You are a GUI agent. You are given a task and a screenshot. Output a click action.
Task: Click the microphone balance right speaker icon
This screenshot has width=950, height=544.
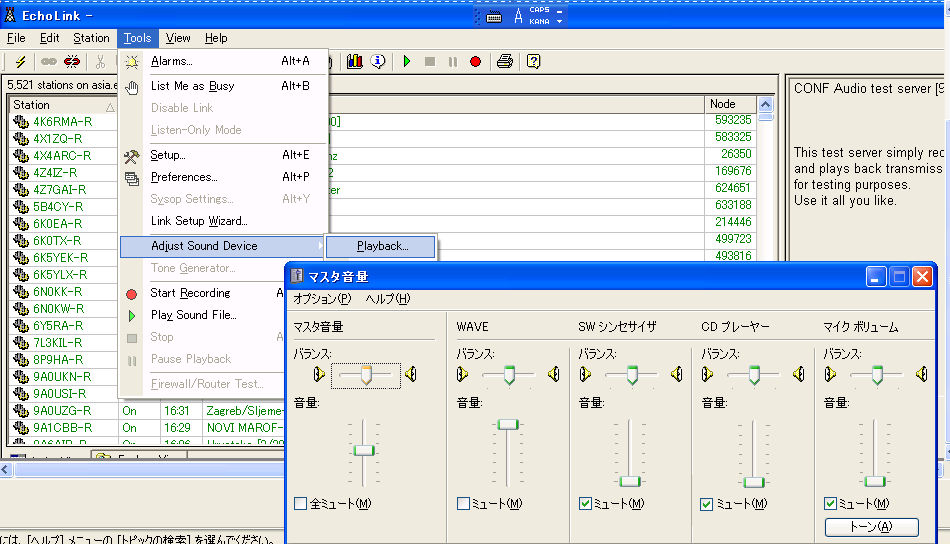click(x=922, y=374)
